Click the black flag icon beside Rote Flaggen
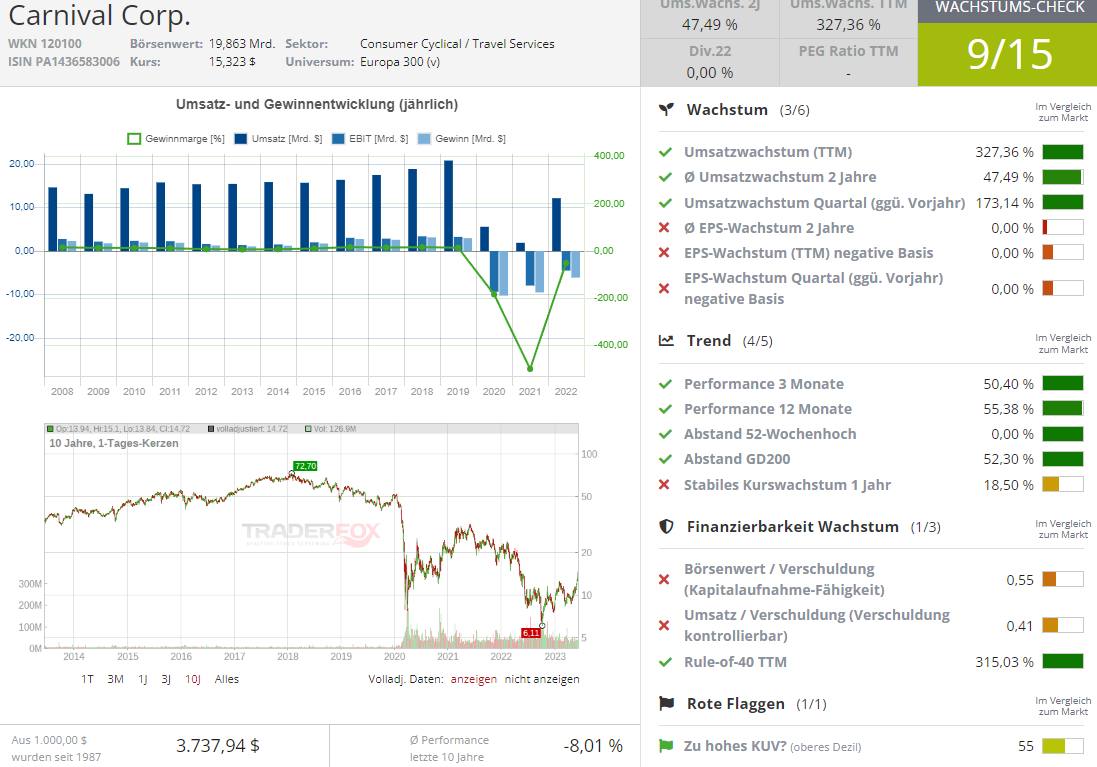Image resolution: width=1097 pixels, height=767 pixels. pos(667,703)
